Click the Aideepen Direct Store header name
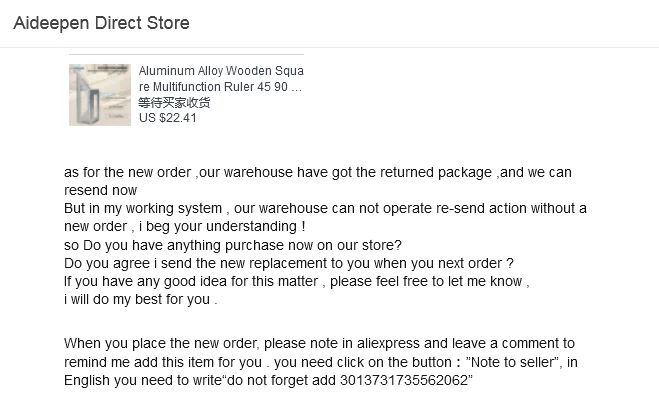Image resolution: width=659 pixels, height=412 pixels. [101, 23]
